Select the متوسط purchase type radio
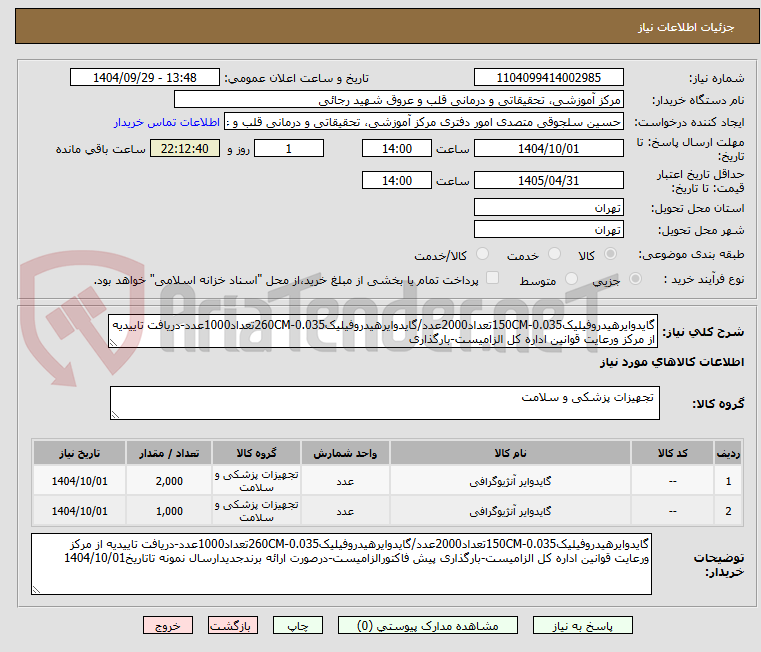 tap(572, 279)
